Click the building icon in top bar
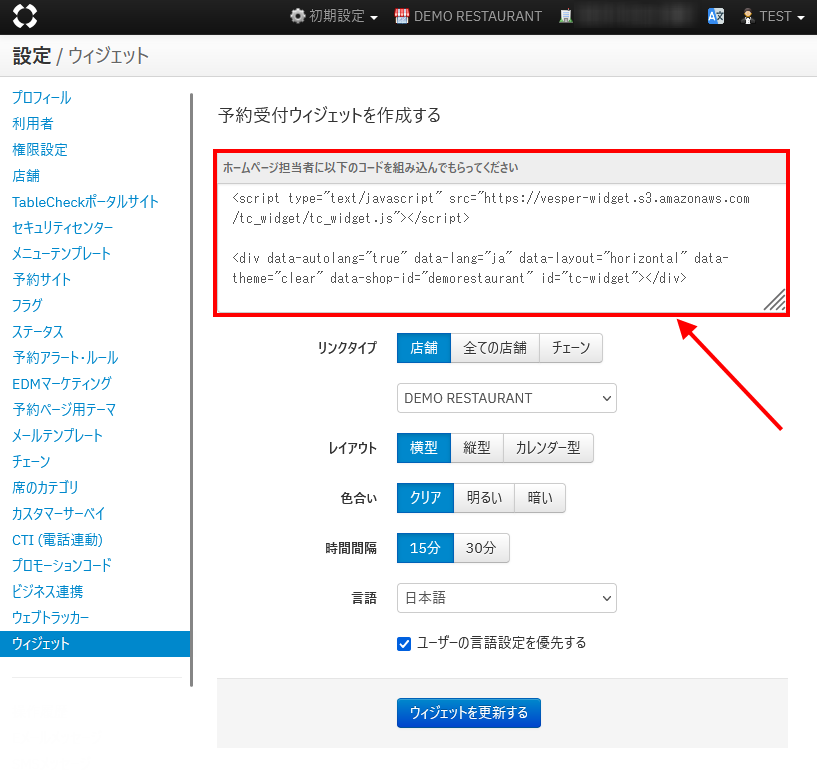This screenshot has height=776, width=817. [566, 16]
